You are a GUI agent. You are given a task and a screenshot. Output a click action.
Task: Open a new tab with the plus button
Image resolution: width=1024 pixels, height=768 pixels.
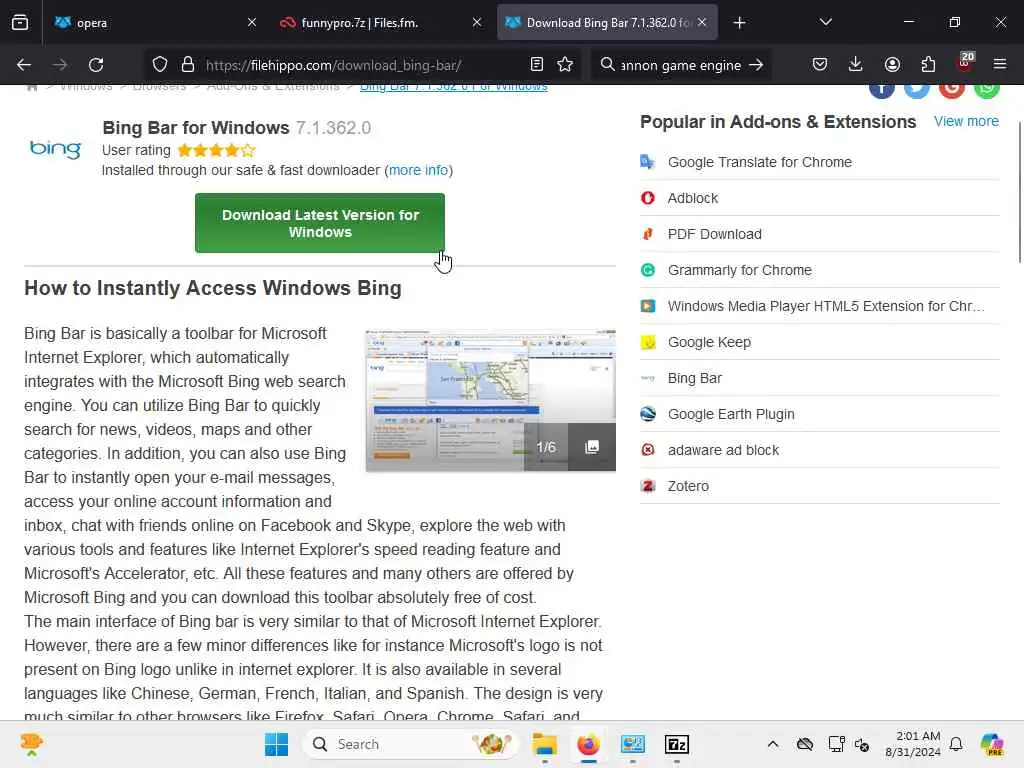739,23
